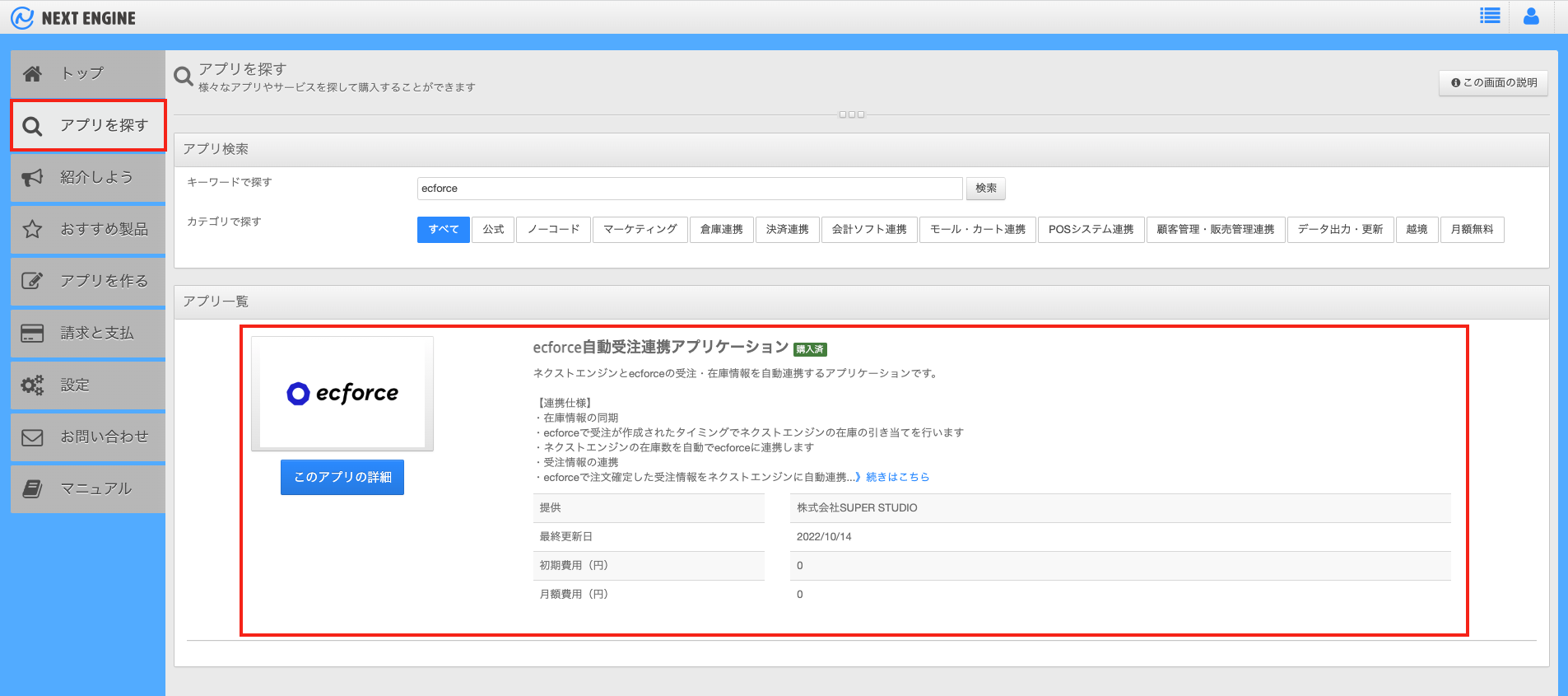
Task: Click the 検索 button
Action: (x=986, y=189)
